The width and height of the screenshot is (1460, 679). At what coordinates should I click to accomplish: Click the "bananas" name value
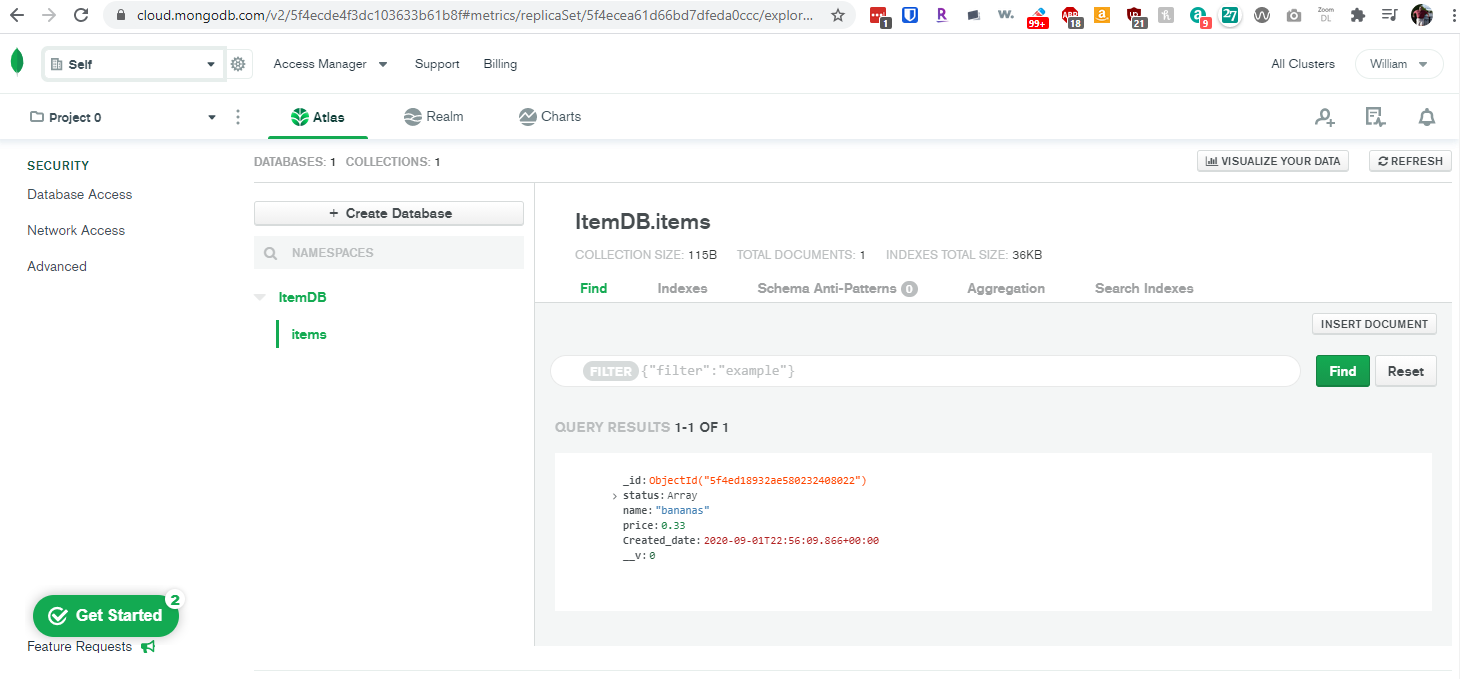point(682,511)
